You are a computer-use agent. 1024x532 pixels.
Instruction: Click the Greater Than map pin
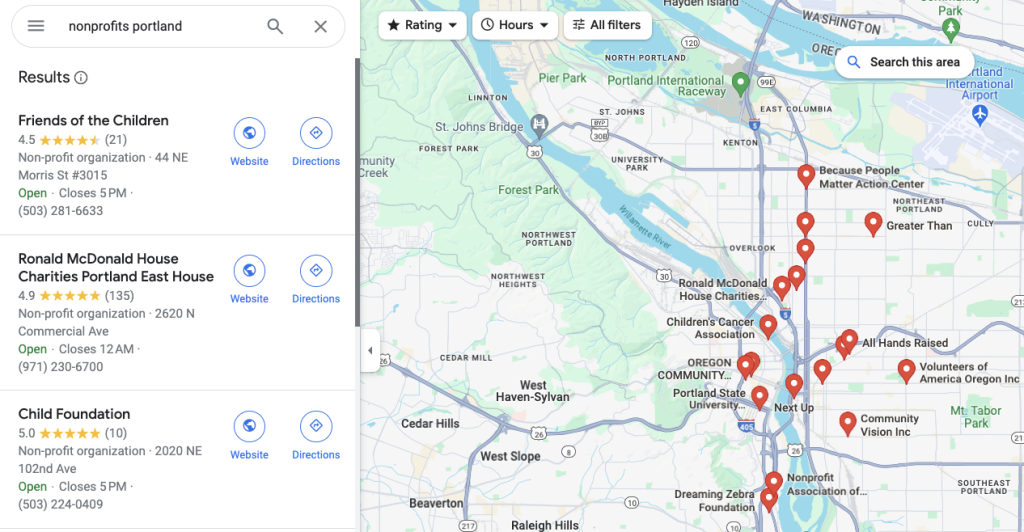(873, 223)
